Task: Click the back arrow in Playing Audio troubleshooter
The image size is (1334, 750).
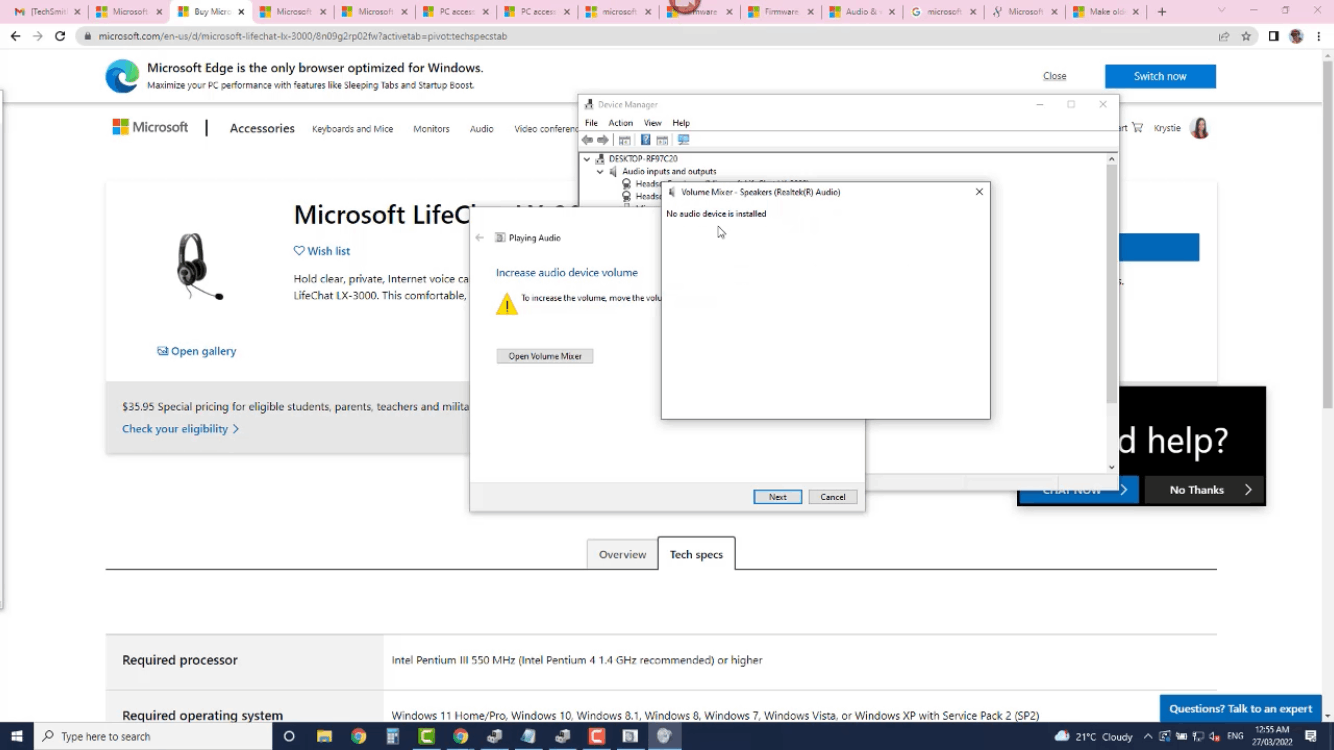Action: click(480, 238)
